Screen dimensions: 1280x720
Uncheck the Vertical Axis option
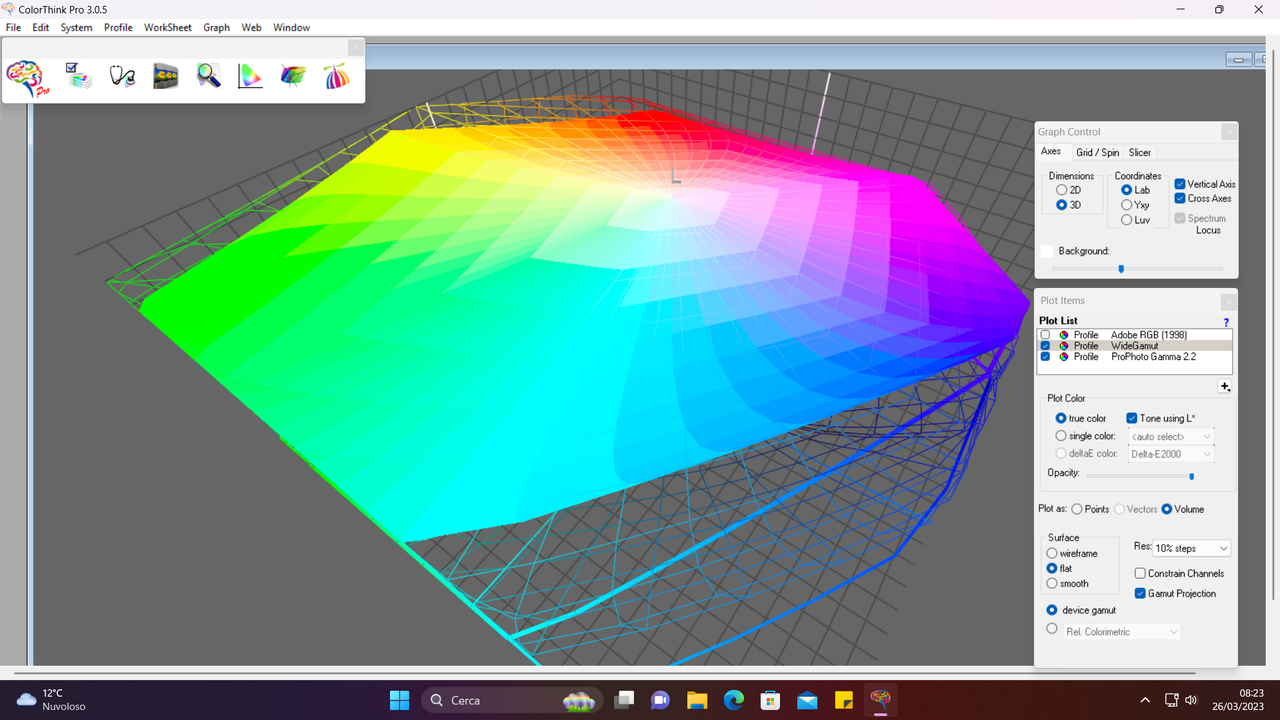(x=1179, y=183)
